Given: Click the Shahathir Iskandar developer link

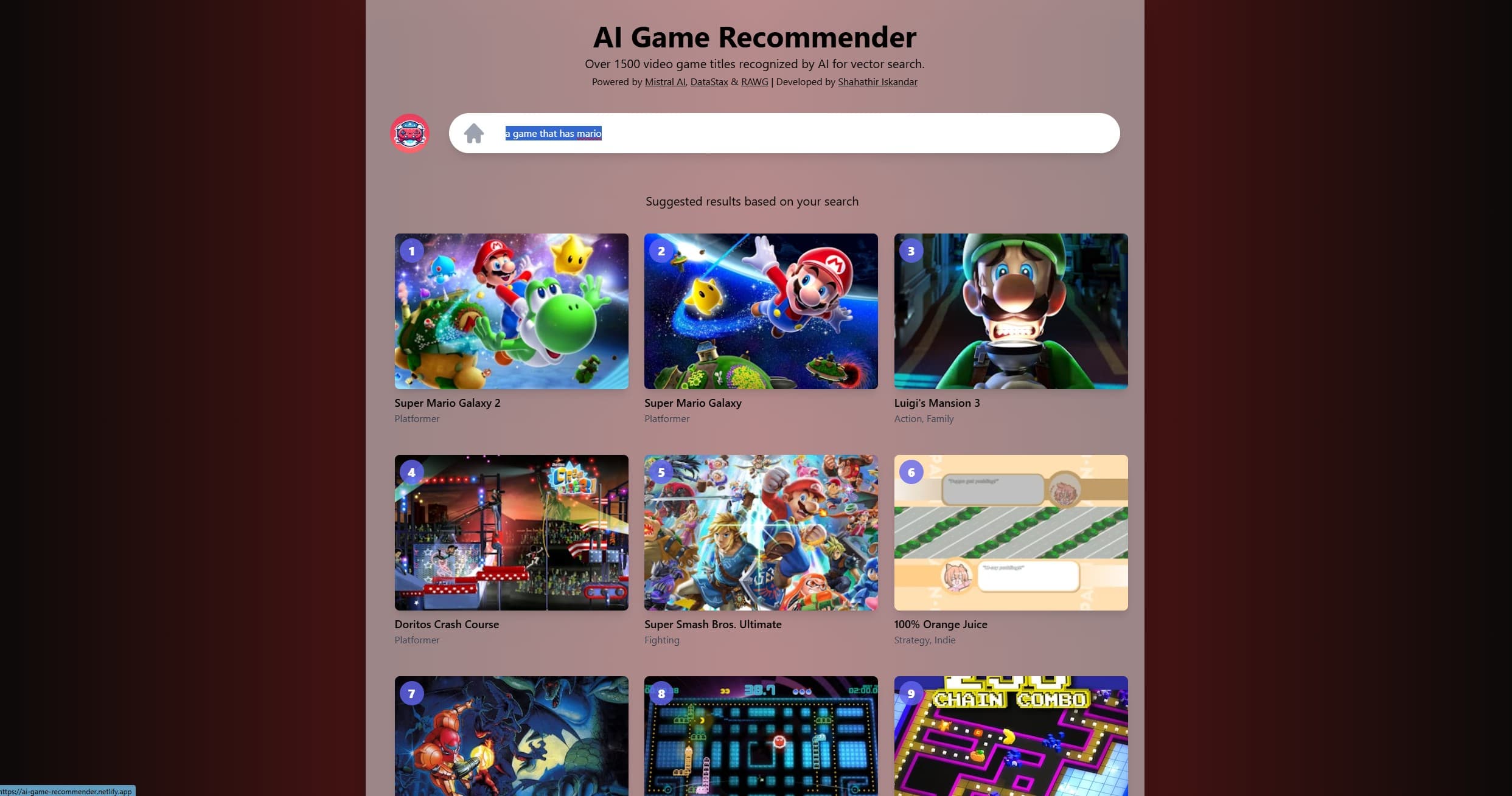Looking at the screenshot, I should (x=877, y=81).
